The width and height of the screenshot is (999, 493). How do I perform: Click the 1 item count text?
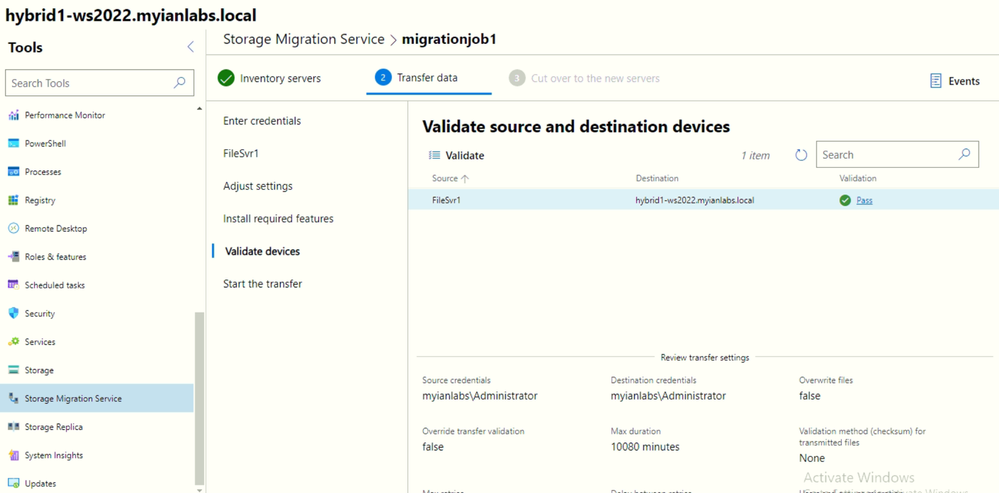click(755, 155)
